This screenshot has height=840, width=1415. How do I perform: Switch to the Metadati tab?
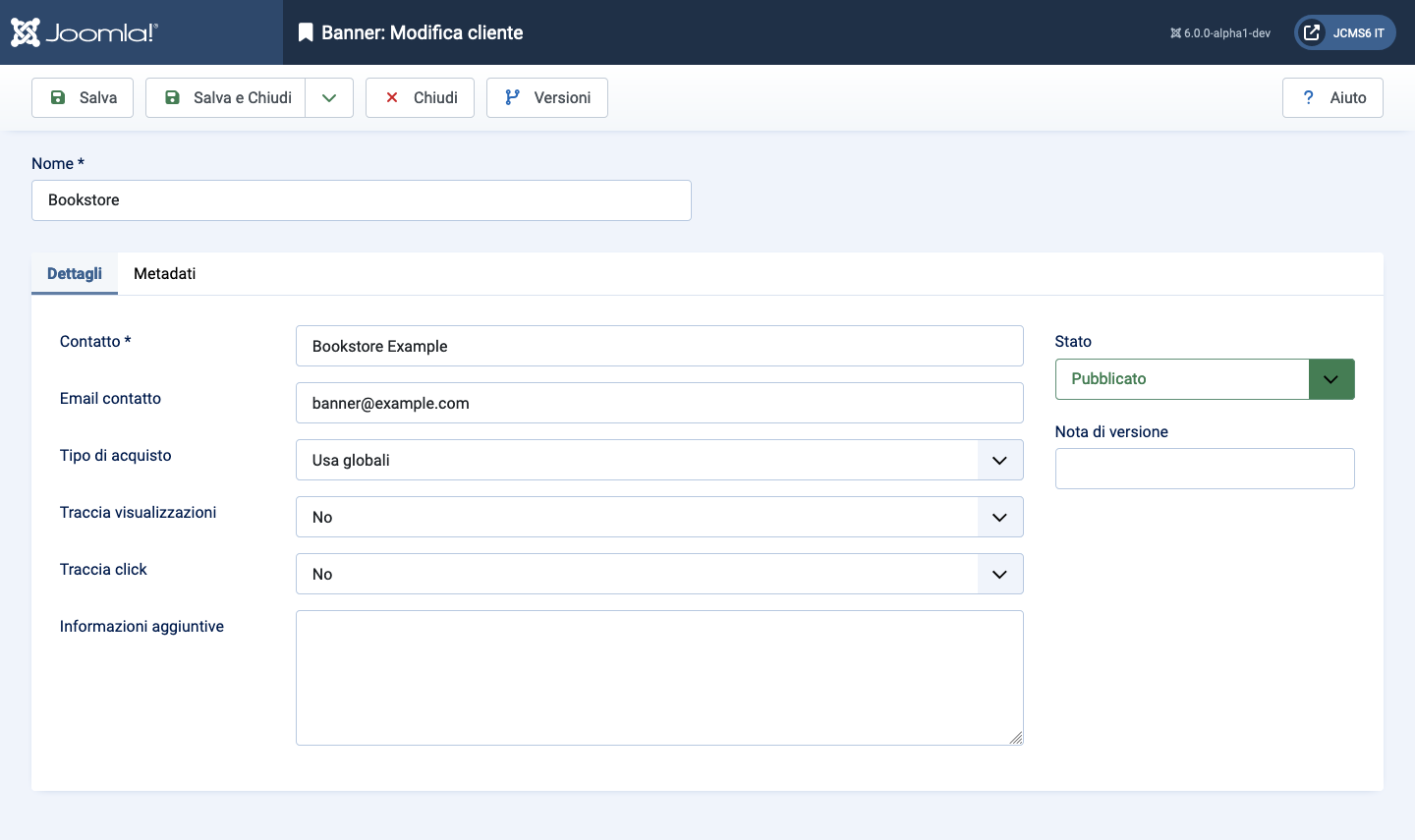[x=165, y=273]
